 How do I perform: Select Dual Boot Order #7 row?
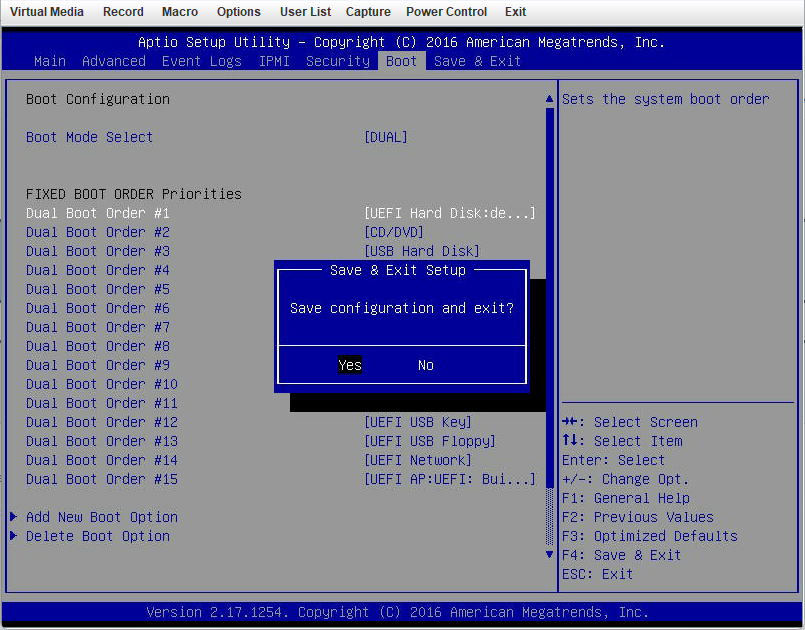click(98, 327)
